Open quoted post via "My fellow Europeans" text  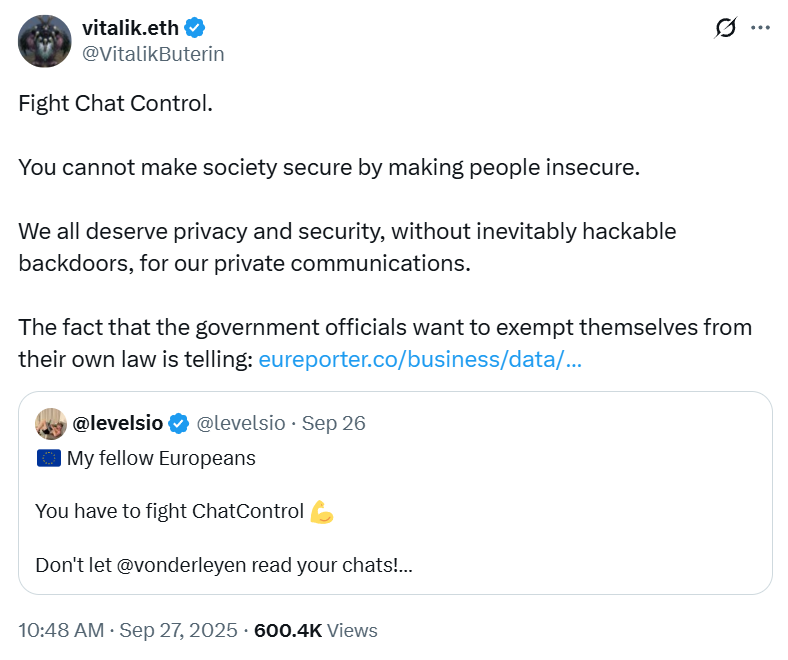click(161, 459)
